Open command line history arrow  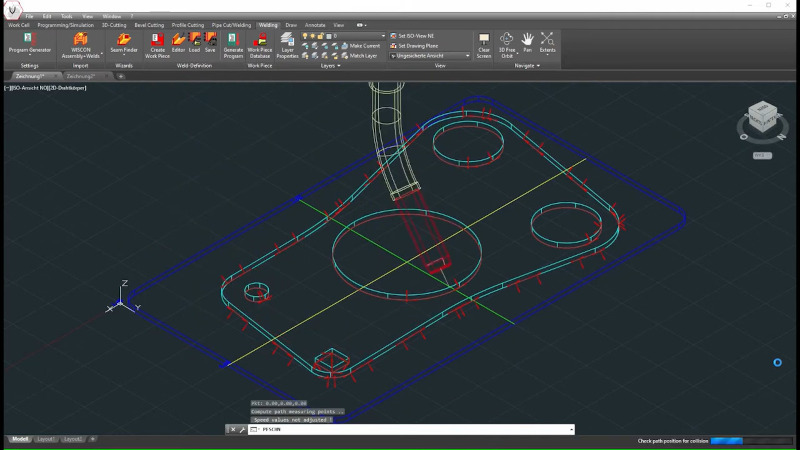(571, 430)
